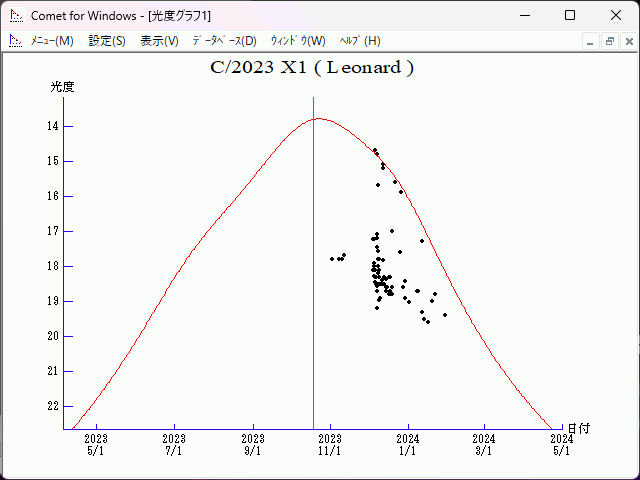Click the 日付 date axis label
Image resolution: width=640 pixels, height=480 pixels.
(579, 428)
